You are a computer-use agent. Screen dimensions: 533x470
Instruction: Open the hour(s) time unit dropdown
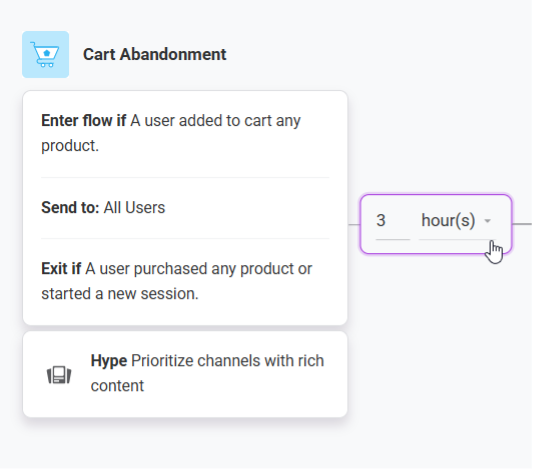point(457,221)
